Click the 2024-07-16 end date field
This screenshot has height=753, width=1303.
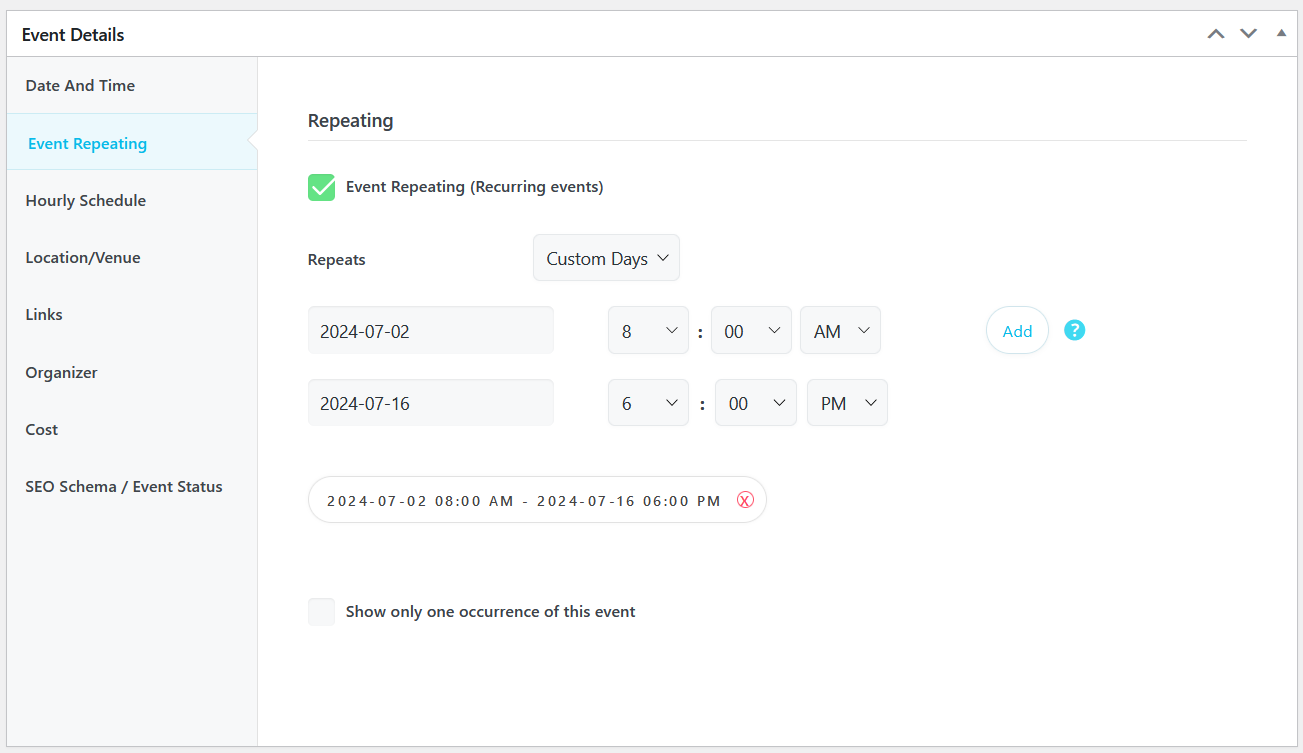click(431, 403)
